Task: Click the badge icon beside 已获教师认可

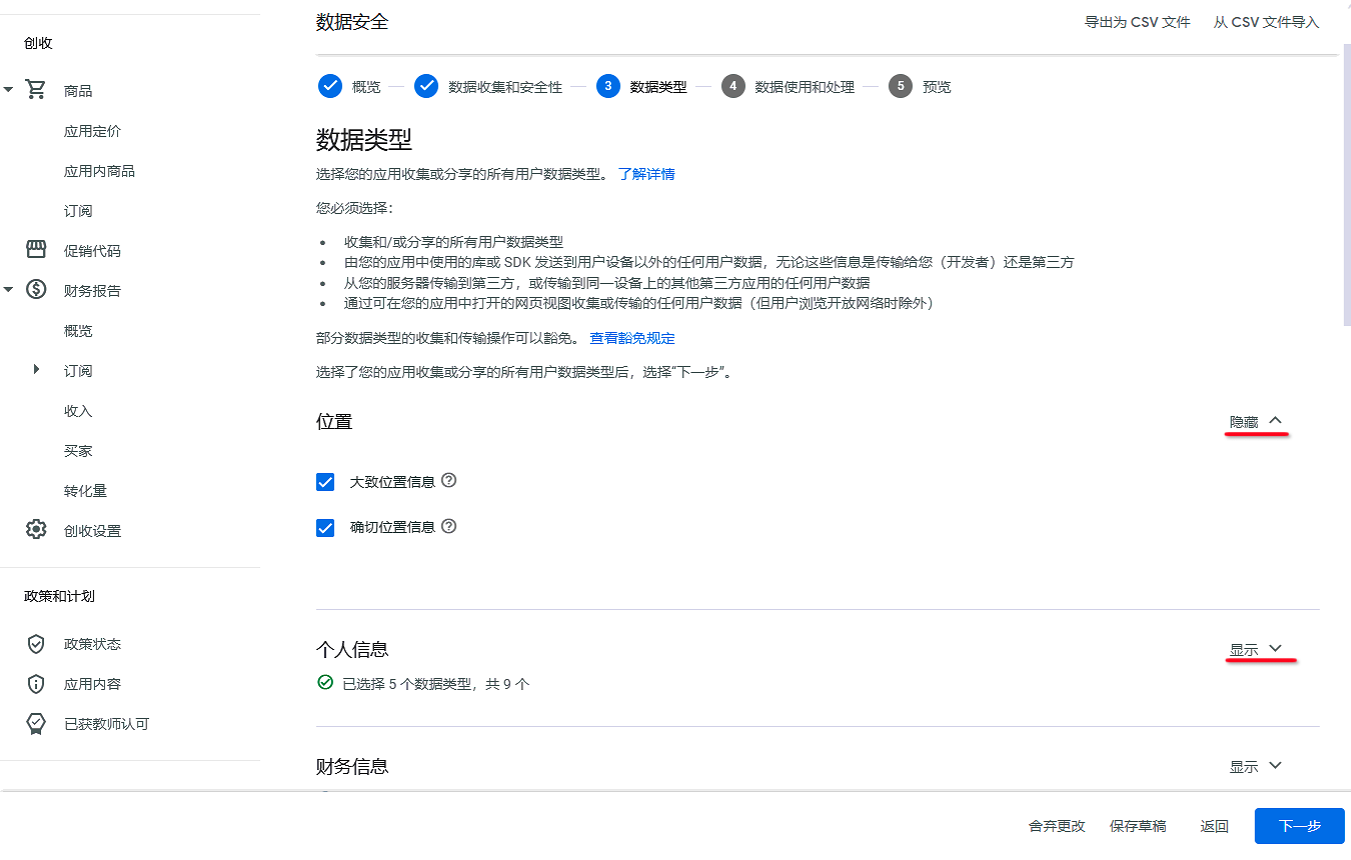Action: 36,724
